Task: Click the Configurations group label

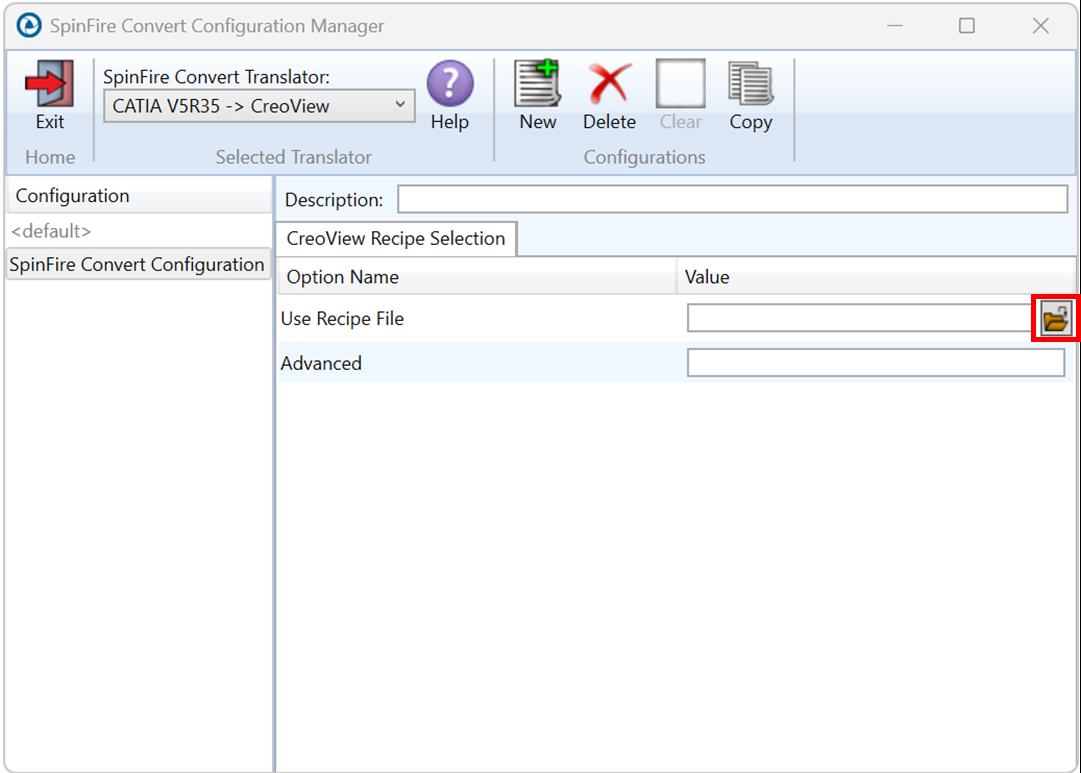Action: coord(644,157)
